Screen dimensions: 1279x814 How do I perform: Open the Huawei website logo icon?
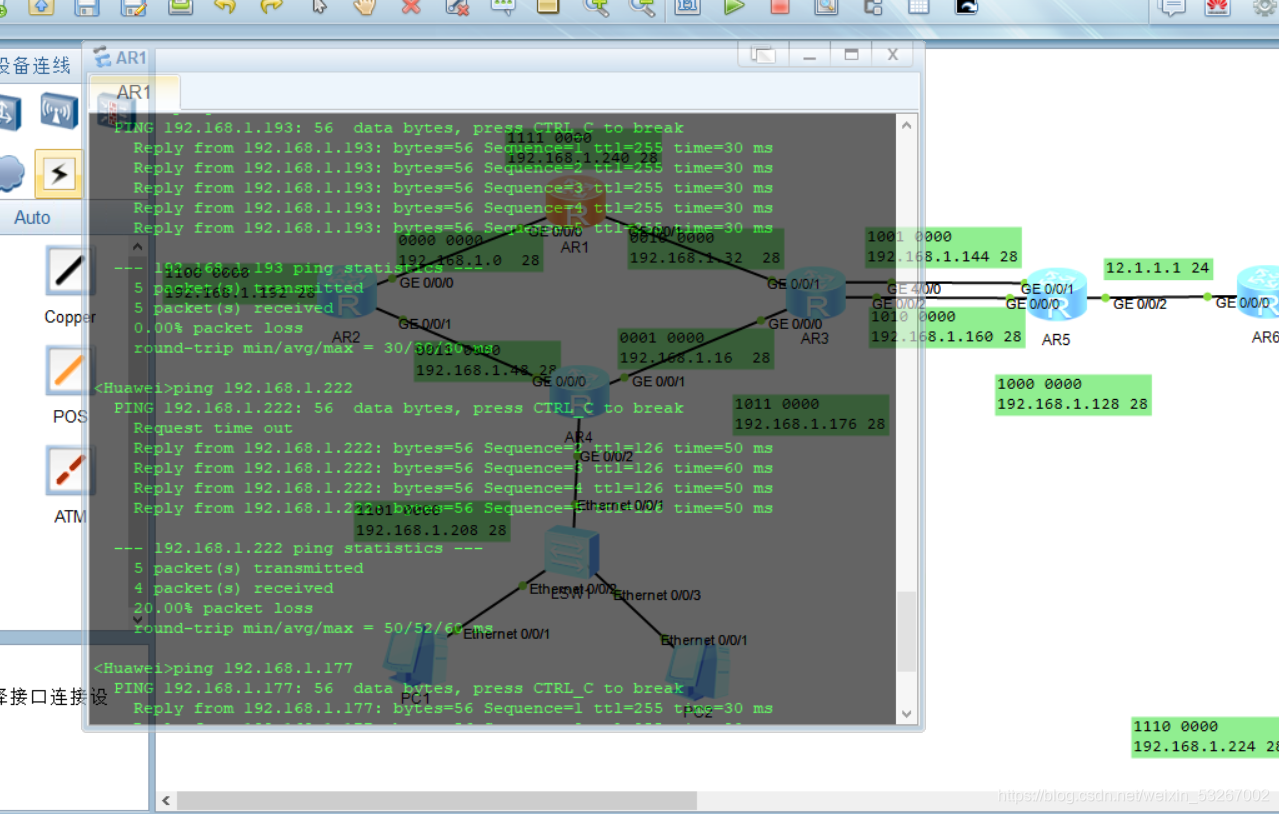pyautogui.click(x=1217, y=6)
